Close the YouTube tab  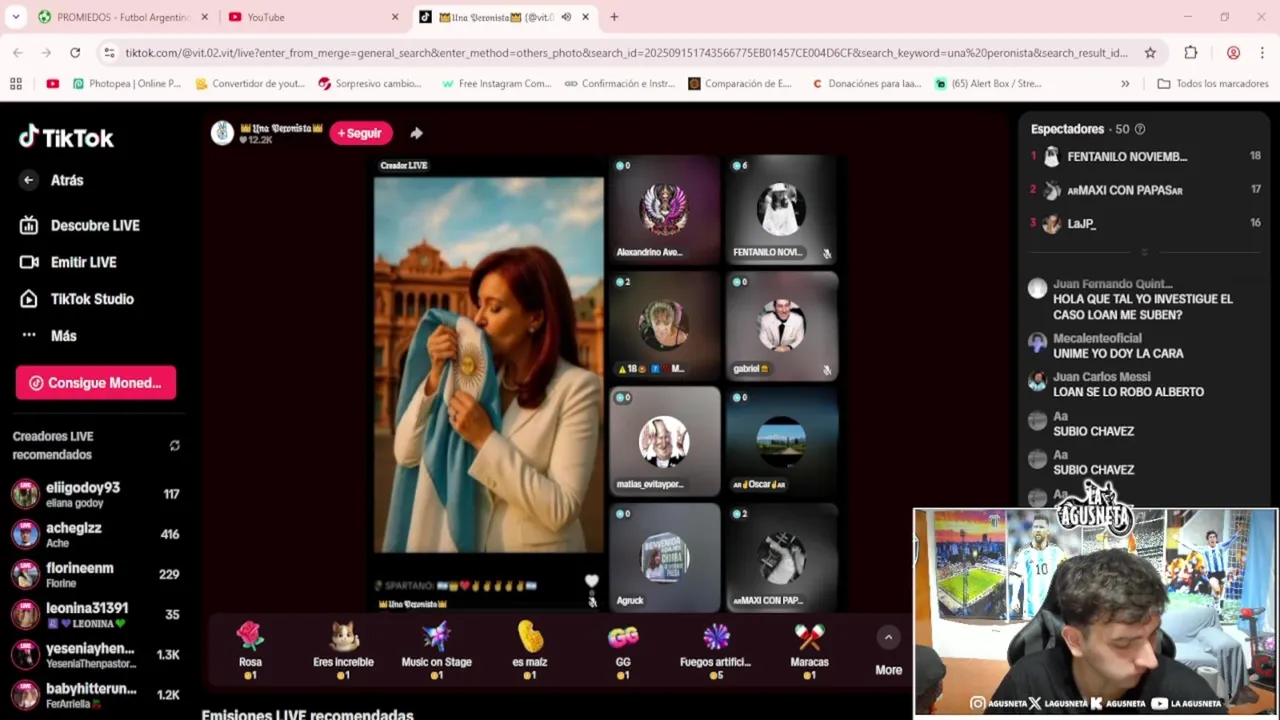tap(394, 17)
